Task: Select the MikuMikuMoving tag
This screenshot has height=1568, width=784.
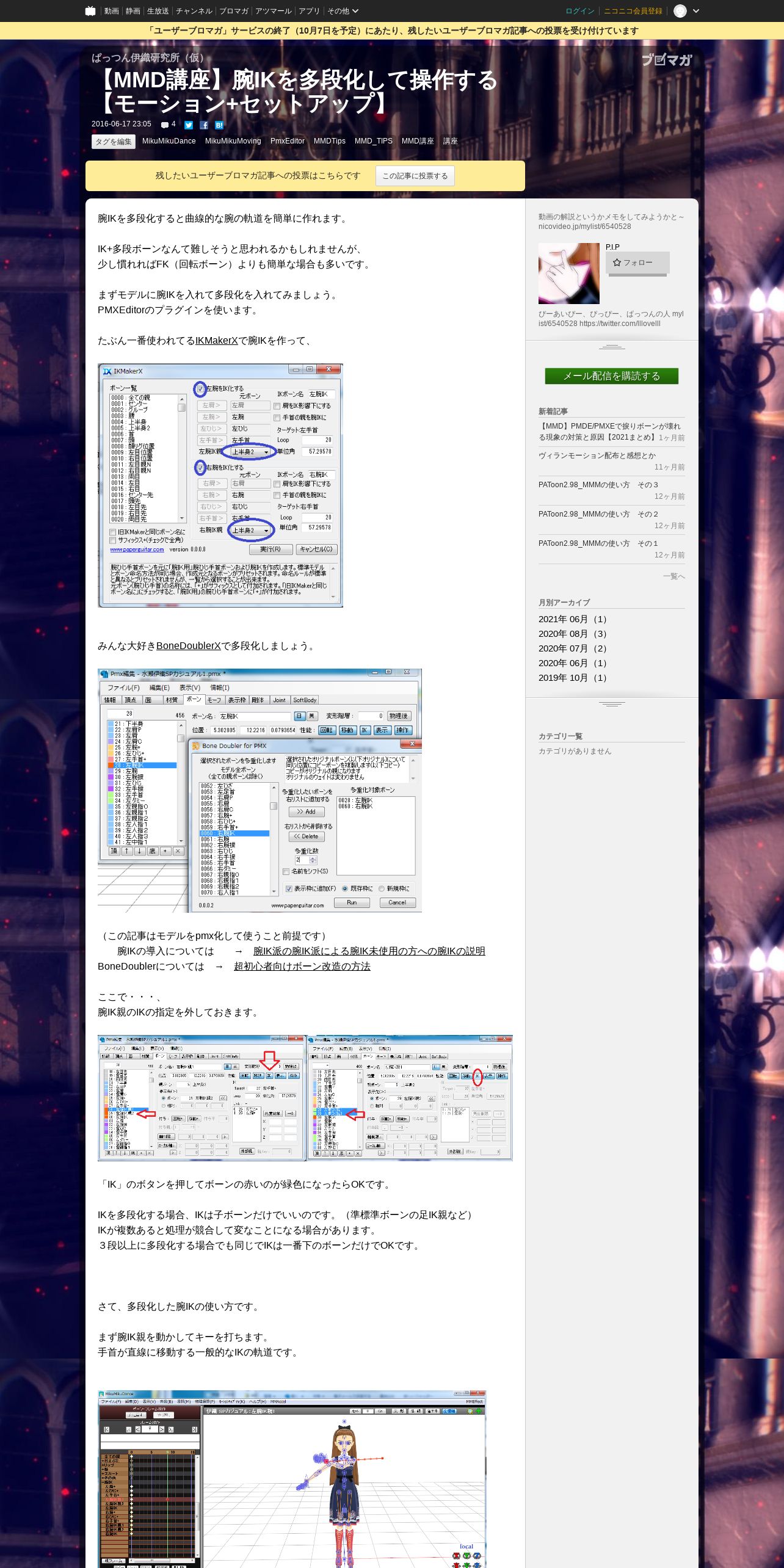Action: [233, 141]
